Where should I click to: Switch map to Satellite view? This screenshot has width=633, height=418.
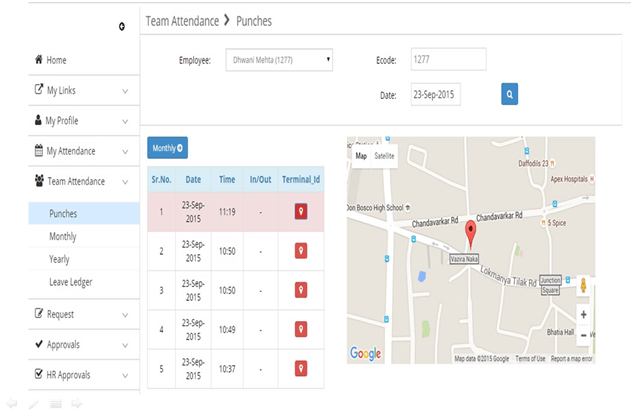click(x=384, y=157)
